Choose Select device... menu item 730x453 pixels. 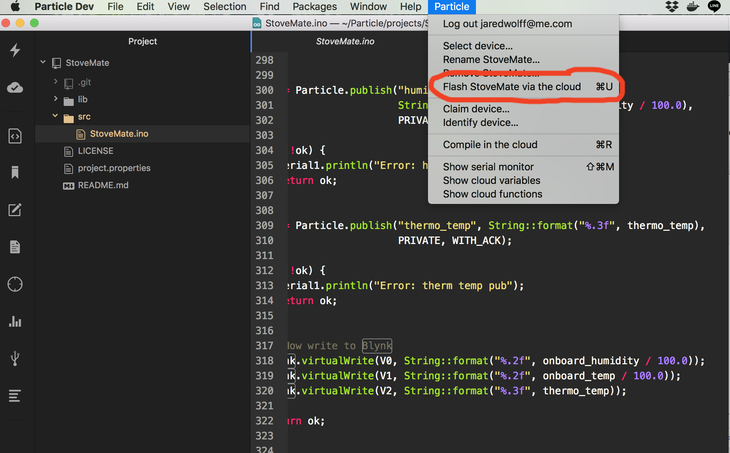point(523,46)
